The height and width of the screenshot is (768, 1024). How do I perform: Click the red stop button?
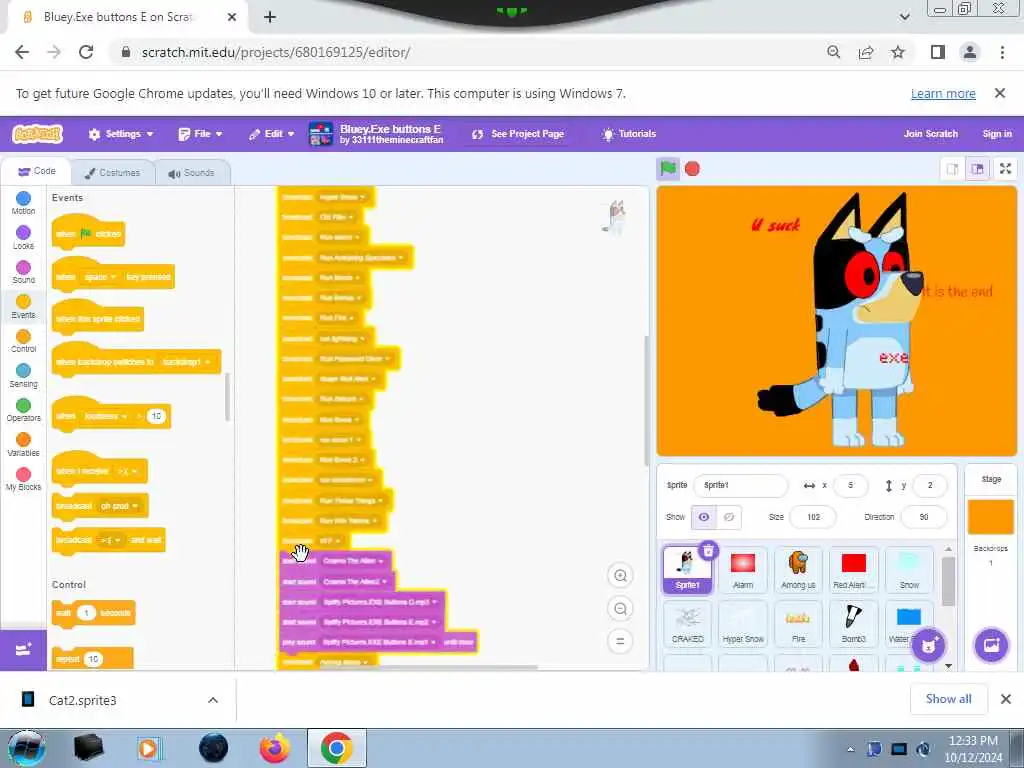[692, 169]
